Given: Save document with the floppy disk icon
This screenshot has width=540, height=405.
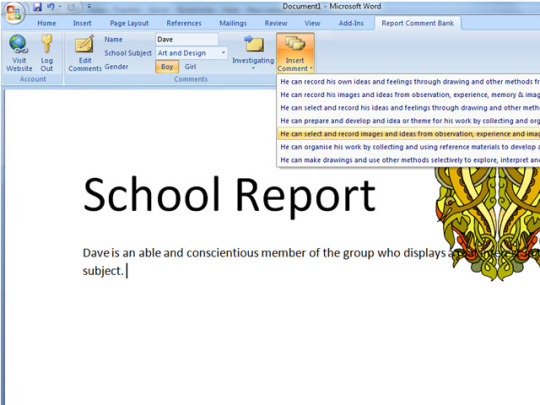Looking at the screenshot, I should click(37, 7).
